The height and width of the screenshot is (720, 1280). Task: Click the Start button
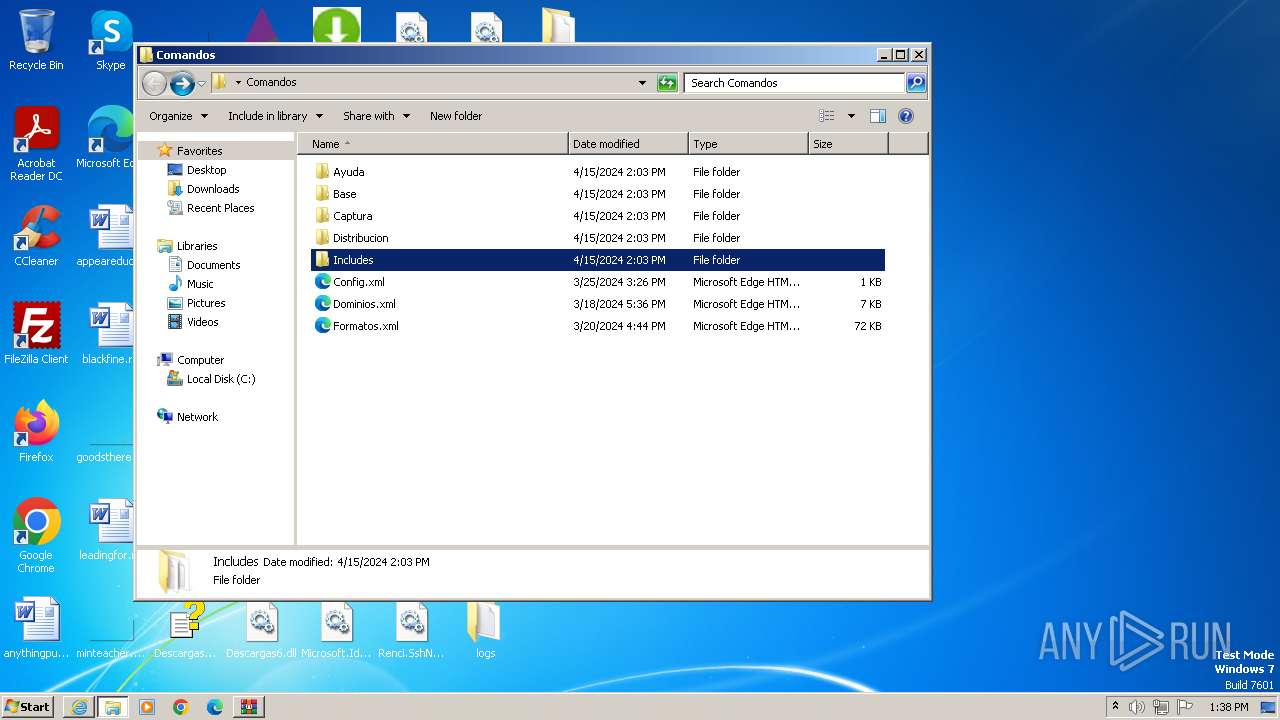pyautogui.click(x=27, y=706)
